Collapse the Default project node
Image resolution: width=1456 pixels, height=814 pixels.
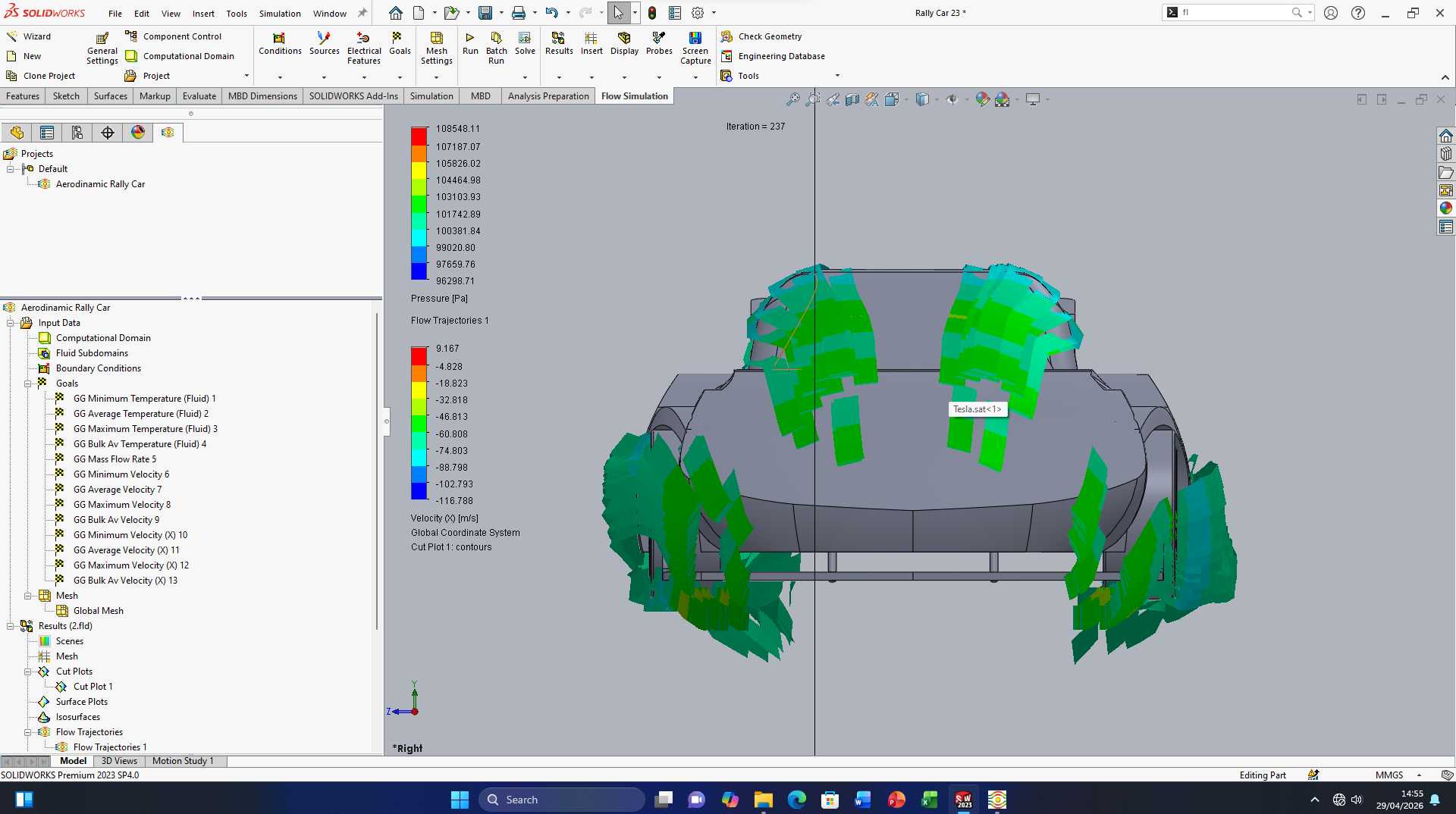pyautogui.click(x=11, y=169)
